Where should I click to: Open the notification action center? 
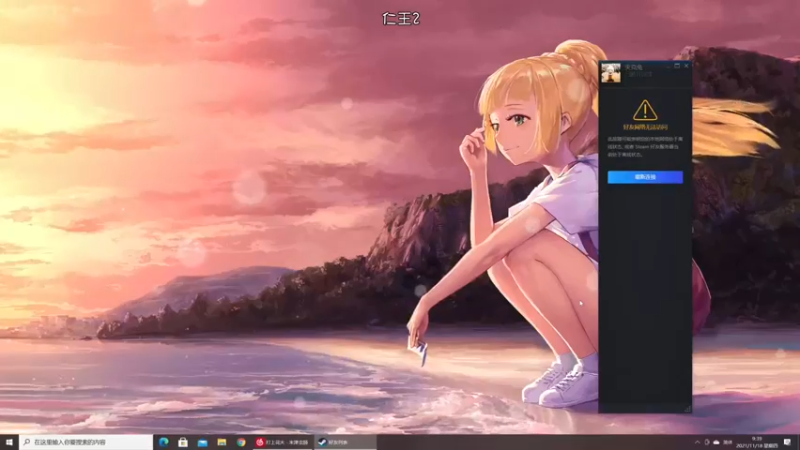[x=787, y=442]
